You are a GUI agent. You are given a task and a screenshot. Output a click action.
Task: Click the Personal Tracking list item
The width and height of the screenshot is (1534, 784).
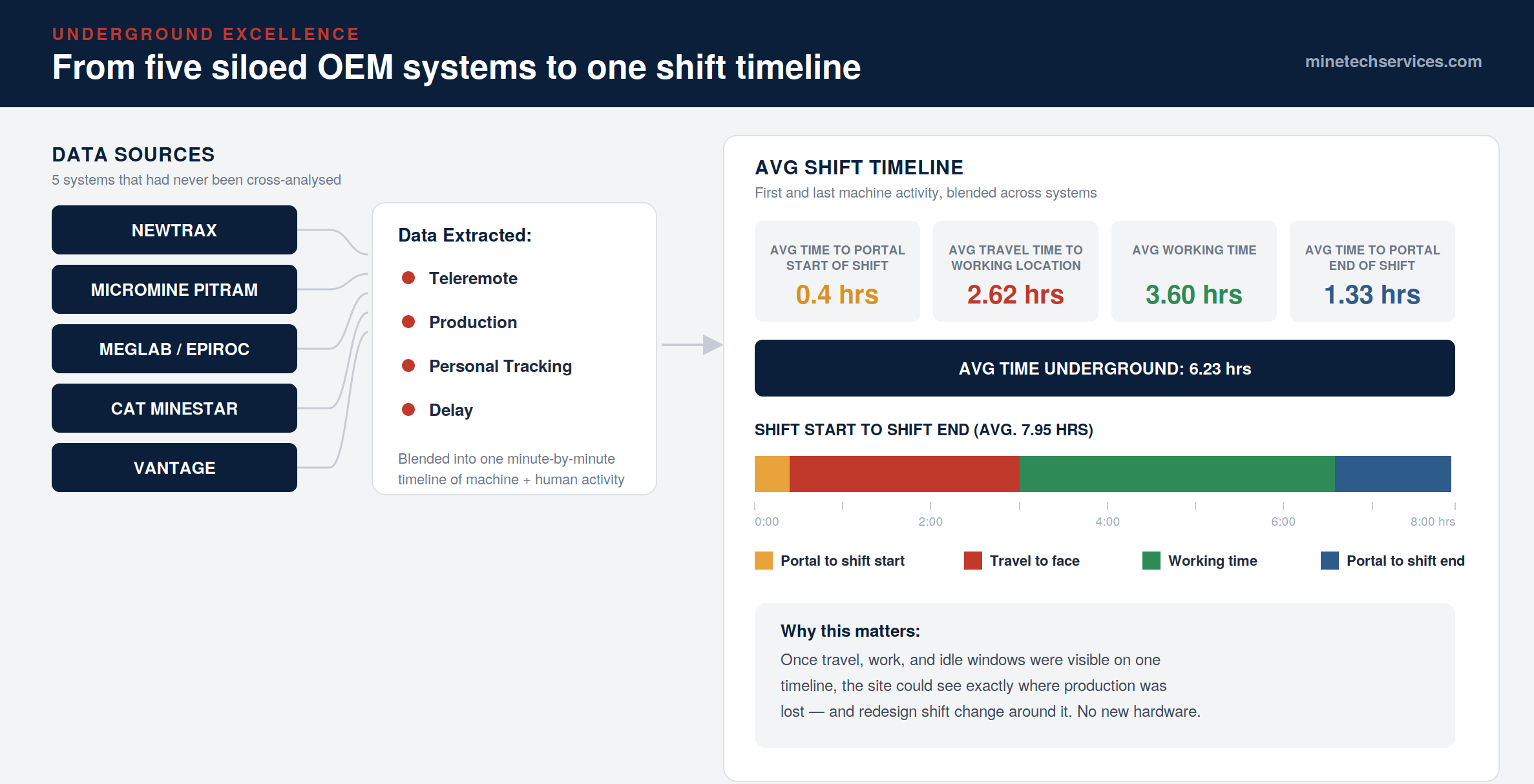[x=500, y=366]
